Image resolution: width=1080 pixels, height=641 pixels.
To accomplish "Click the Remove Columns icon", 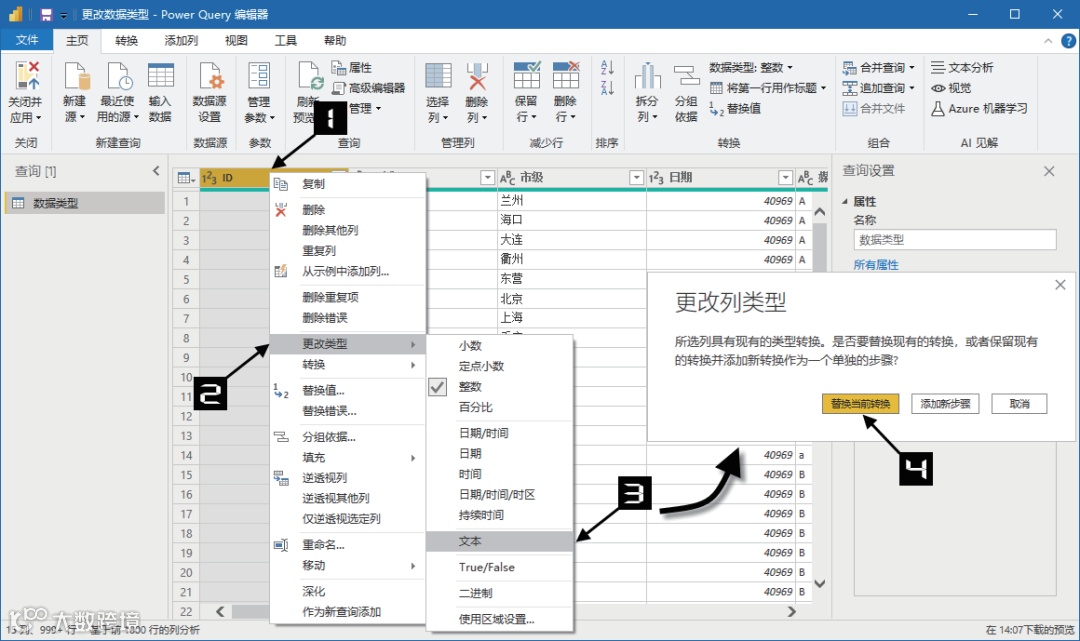I will pyautogui.click(x=477, y=76).
